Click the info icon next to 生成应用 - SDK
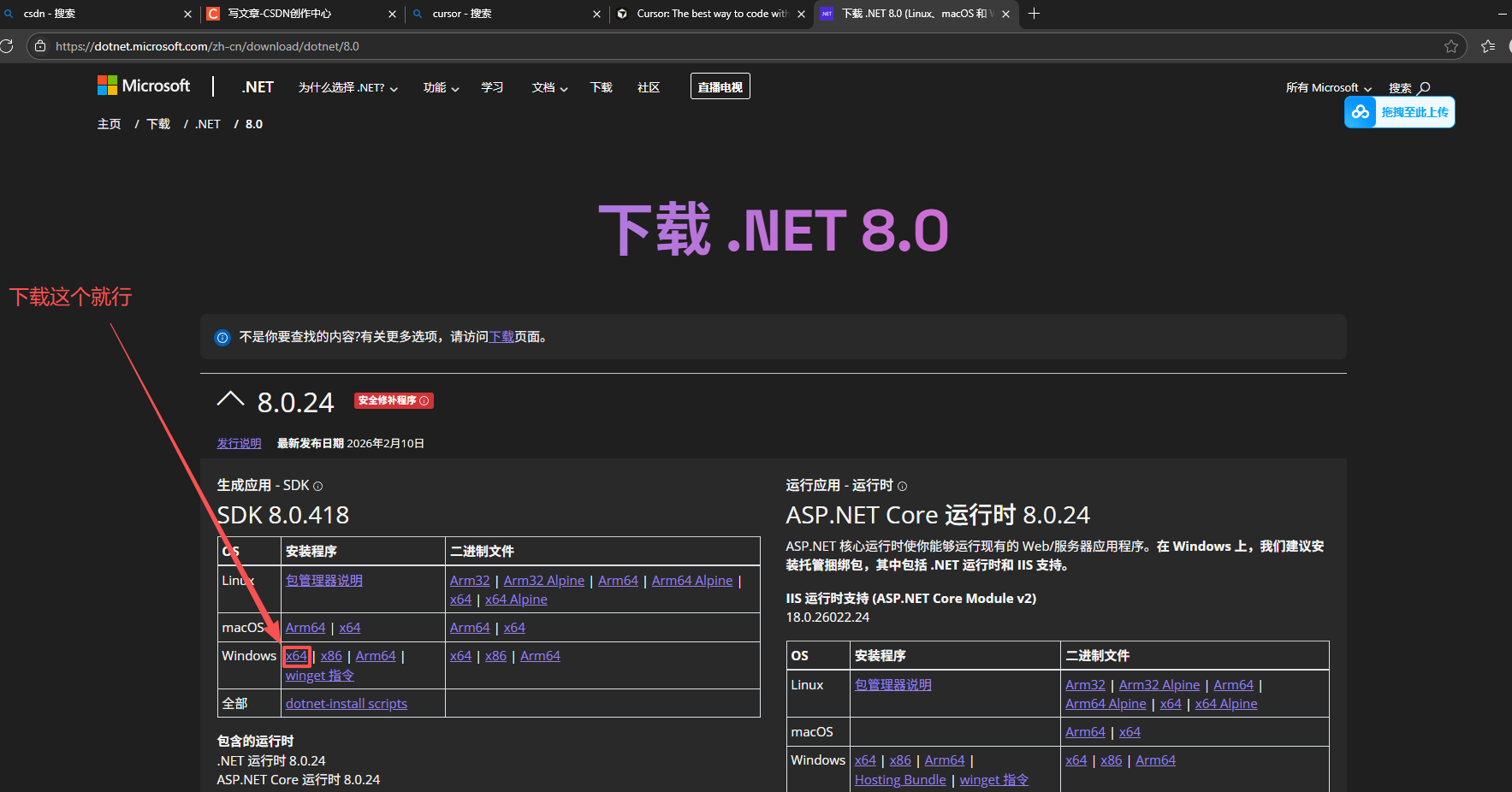 [318, 486]
